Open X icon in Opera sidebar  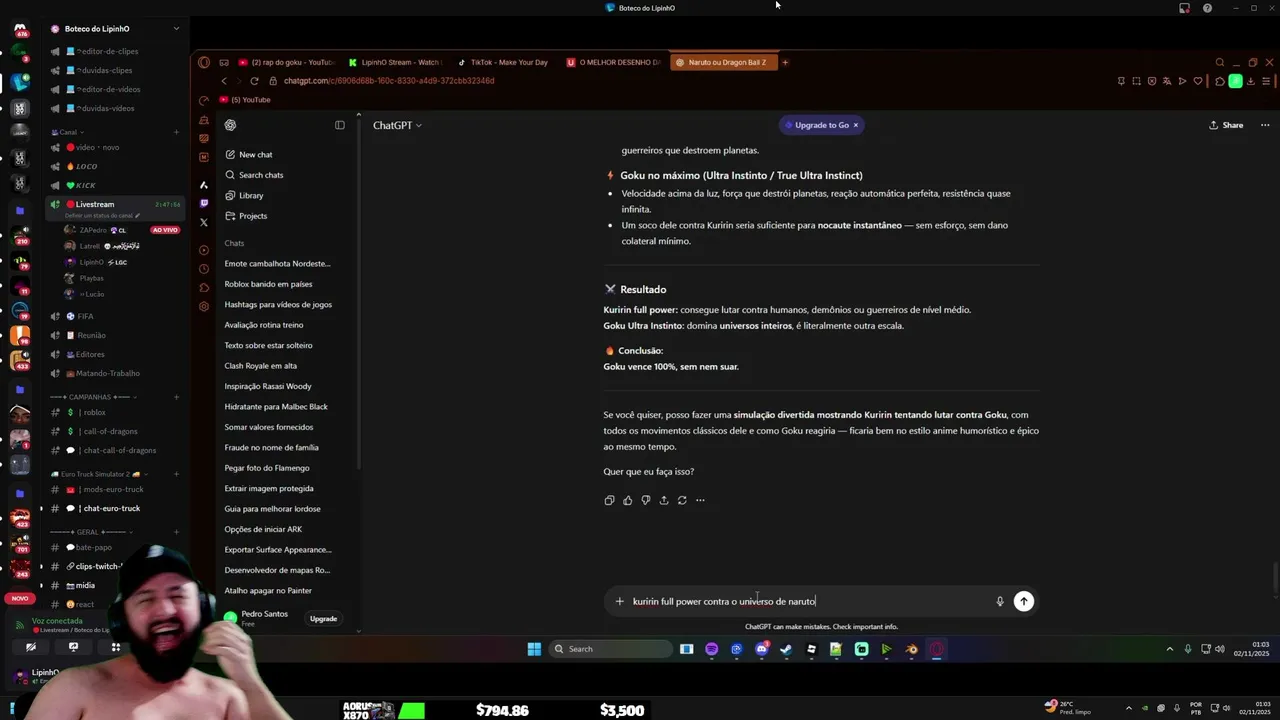coord(204,222)
